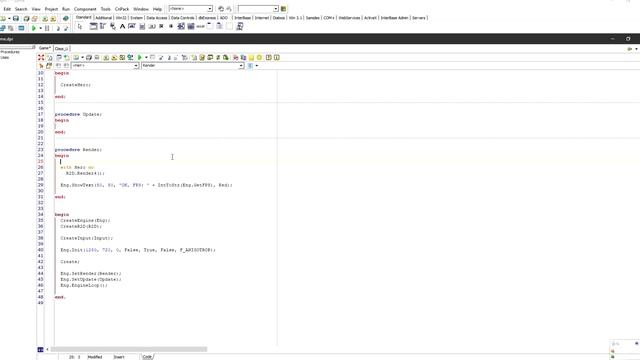Screen dimensions: 640x360
Task: Open the Search menu
Action: pyautogui.click(x=21, y=9)
